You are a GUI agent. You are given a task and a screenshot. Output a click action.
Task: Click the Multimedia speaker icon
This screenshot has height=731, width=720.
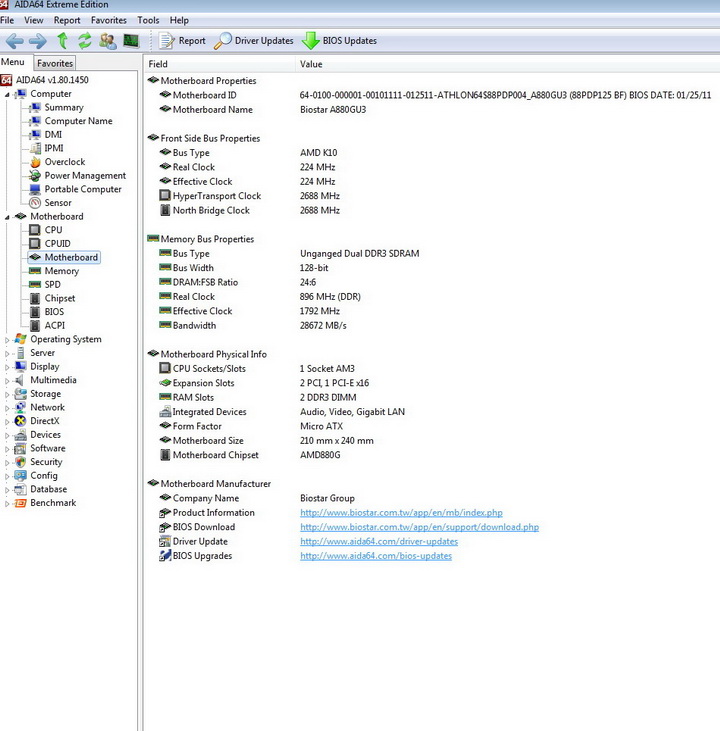pos(21,380)
